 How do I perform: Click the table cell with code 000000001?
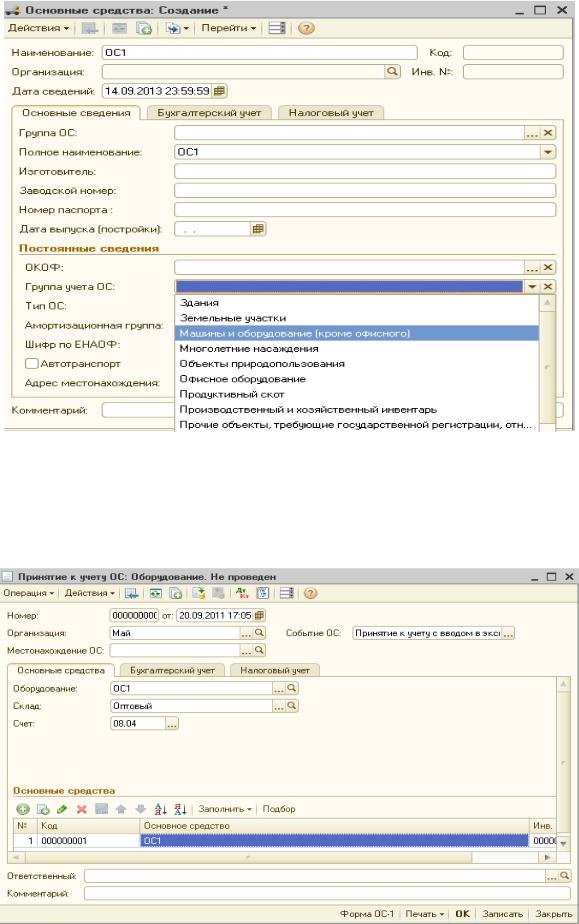click(88, 841)
